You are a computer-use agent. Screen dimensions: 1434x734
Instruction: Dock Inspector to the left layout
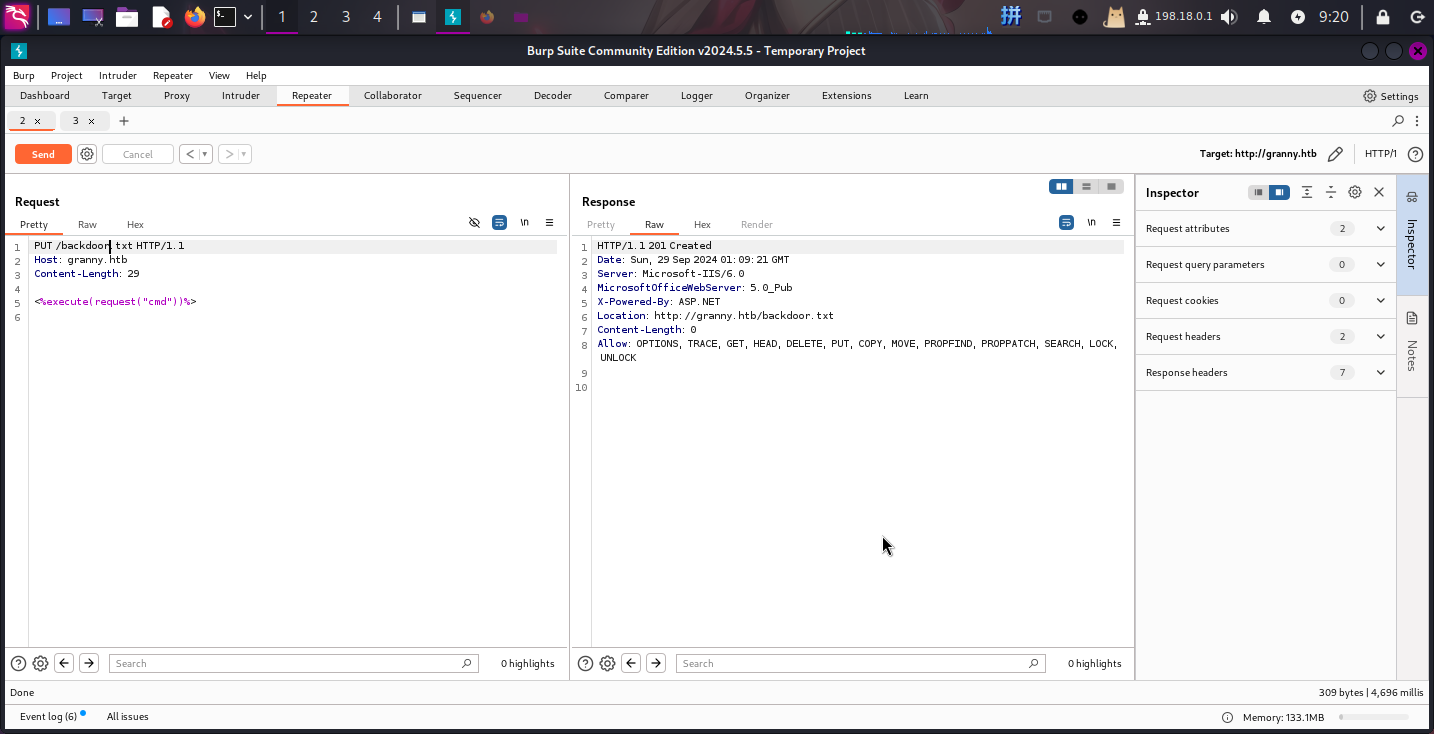(x=1258, y=192)
